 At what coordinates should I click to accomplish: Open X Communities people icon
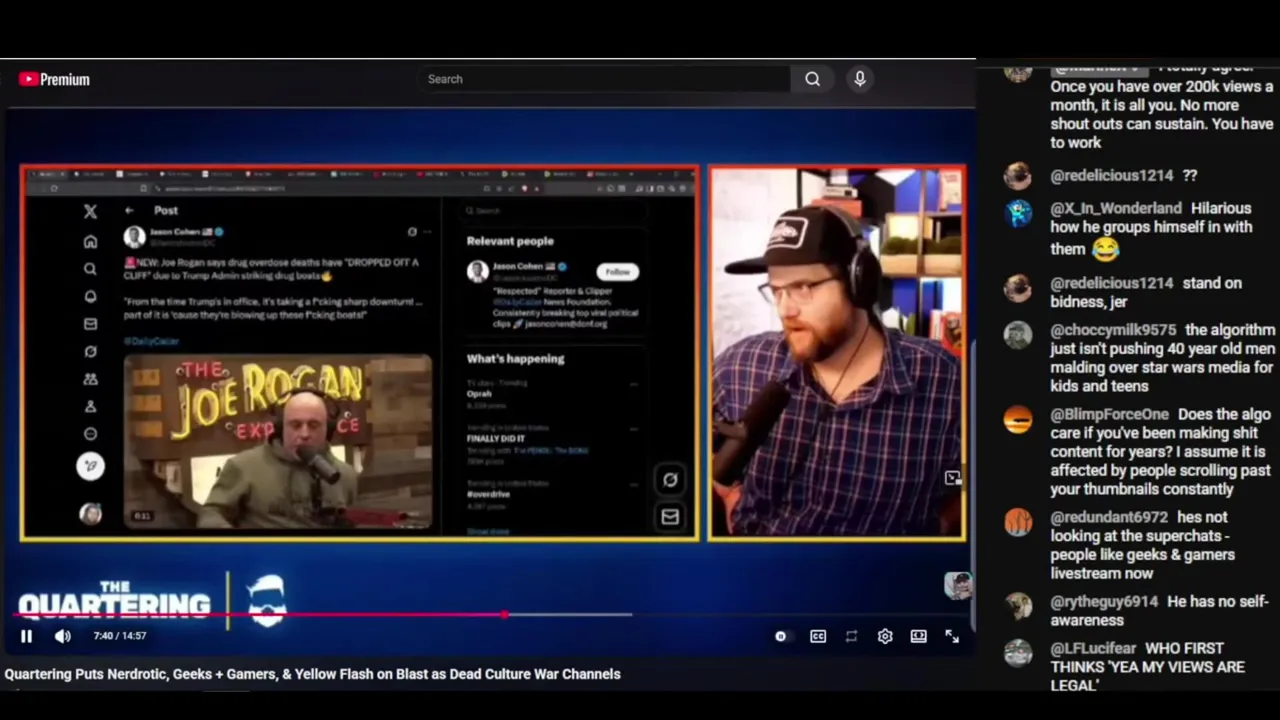click(x=90, y=379)
